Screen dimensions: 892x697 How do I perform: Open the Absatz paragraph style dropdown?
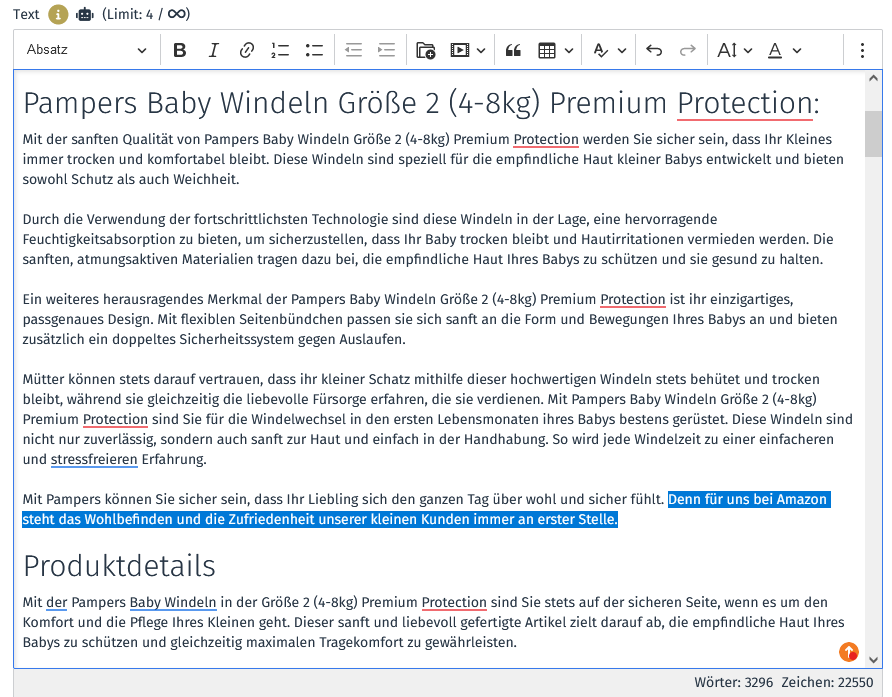(86, 50)
